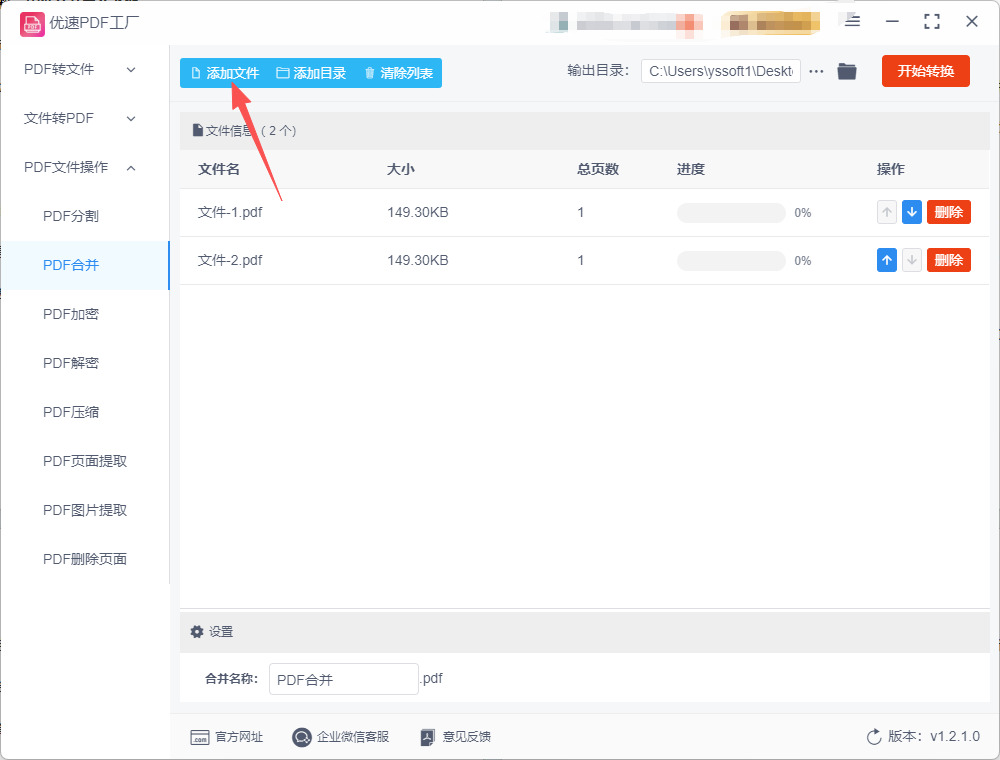Click the 149.30KB size of 文件-1.pdf
The image size is (1000, 760).
tap(418, 212)
